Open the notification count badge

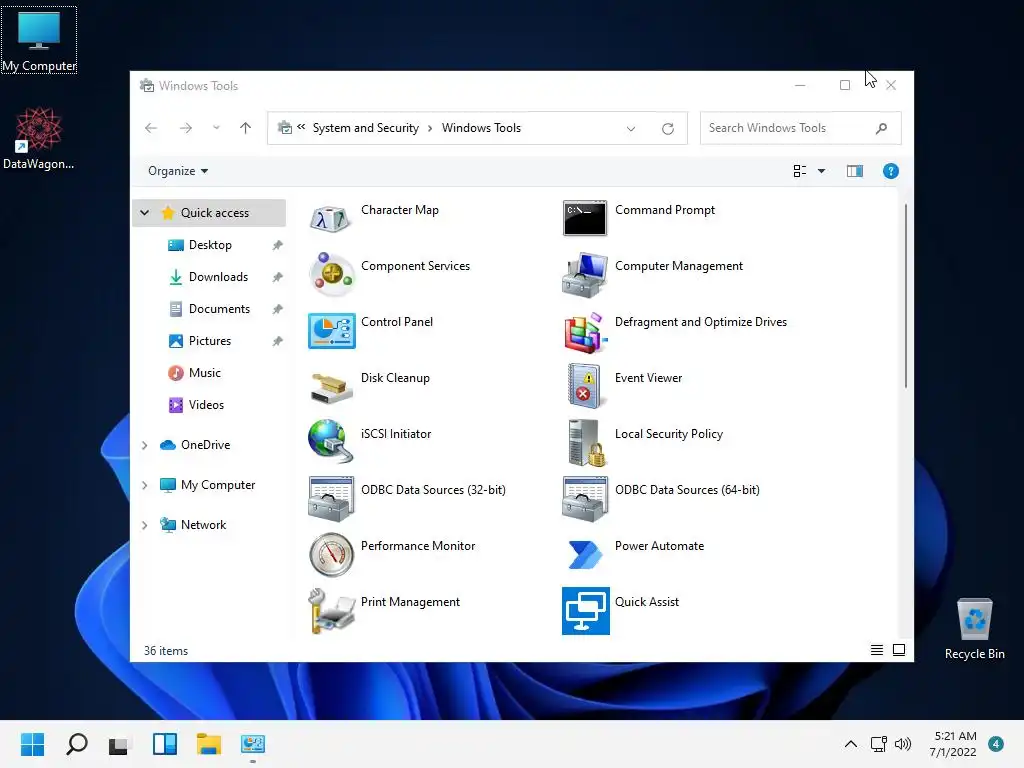[996, 744]
